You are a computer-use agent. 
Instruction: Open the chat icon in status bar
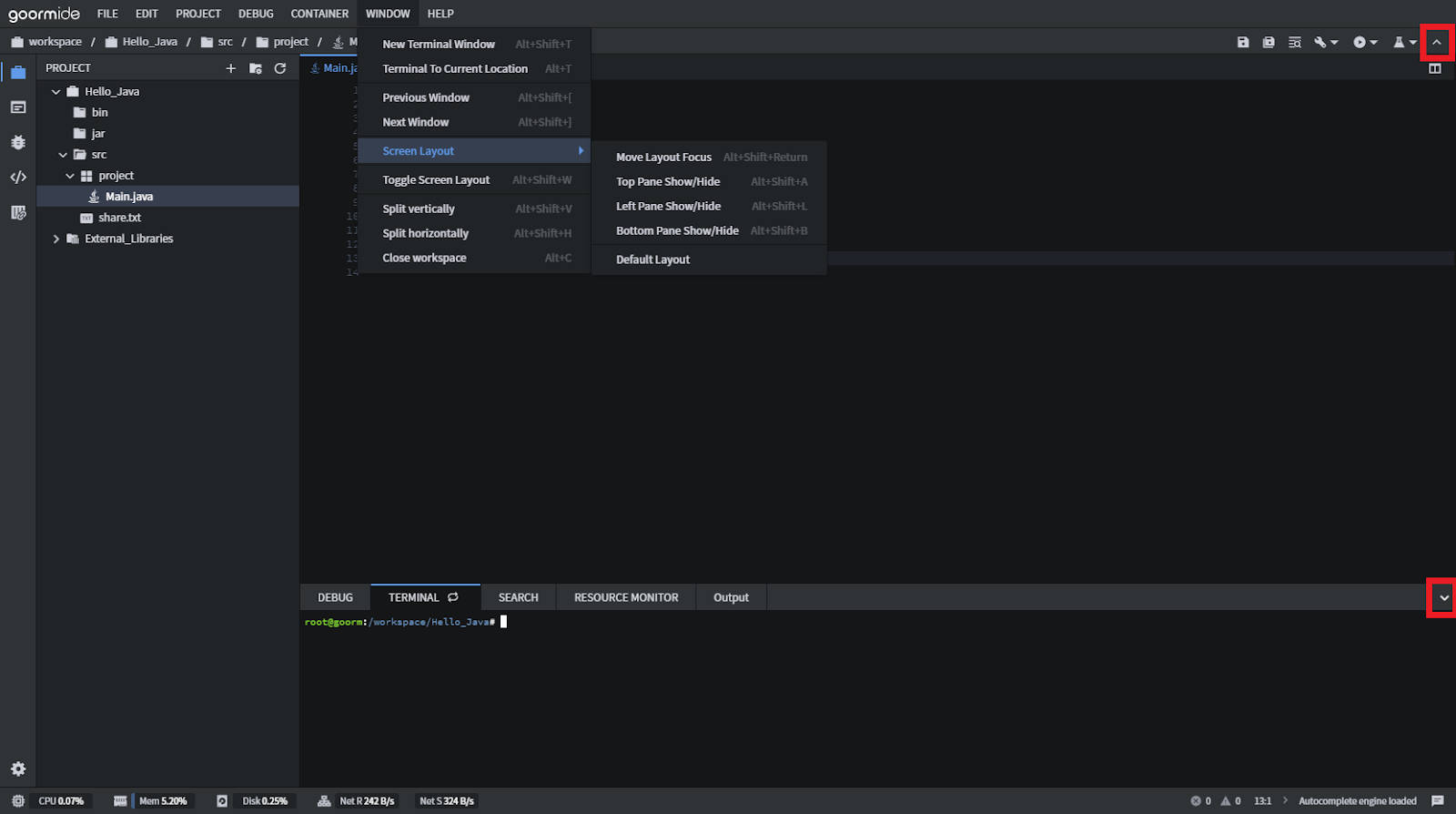click(1438, 801)
